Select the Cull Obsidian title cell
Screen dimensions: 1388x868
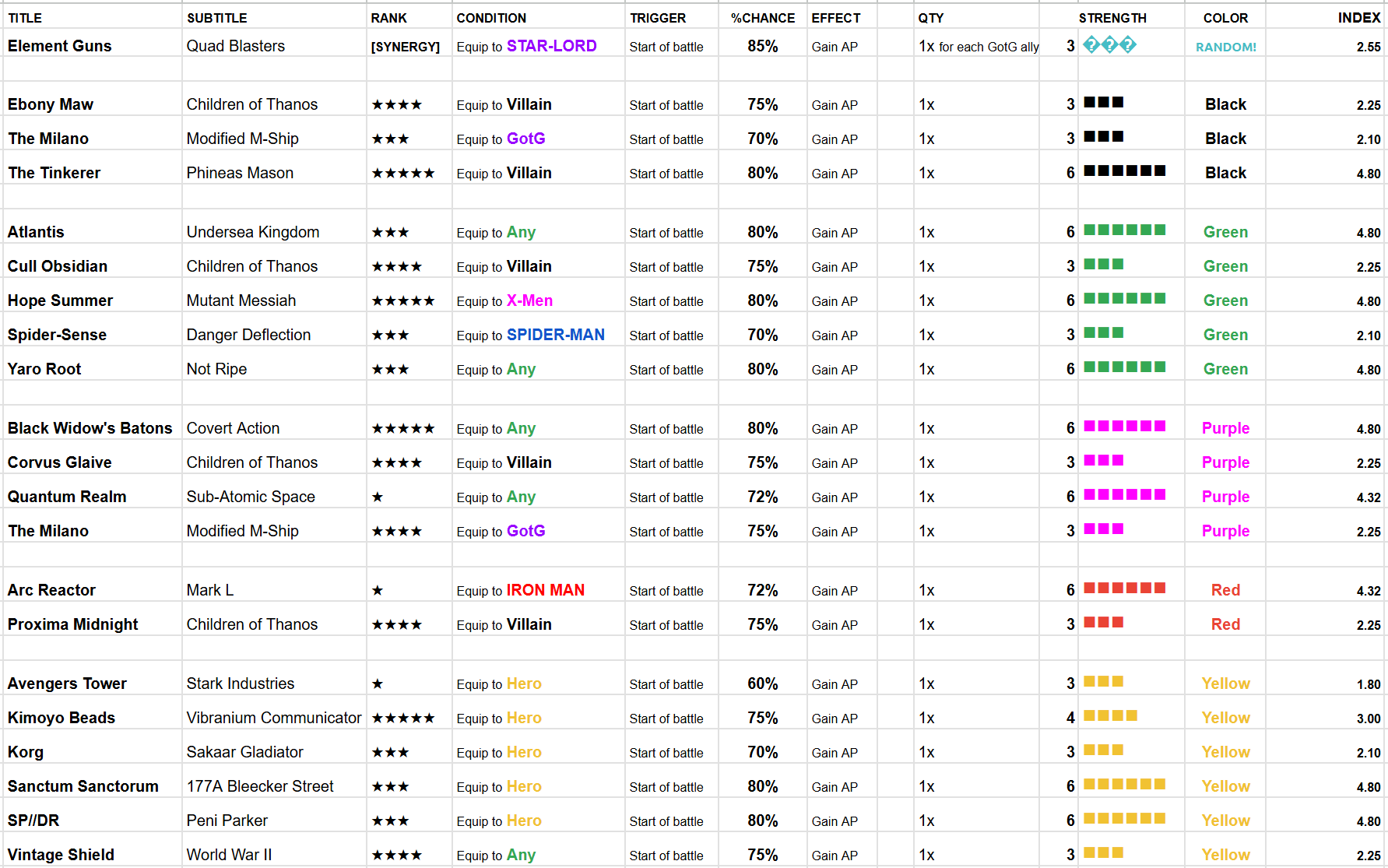coord(58,266)
